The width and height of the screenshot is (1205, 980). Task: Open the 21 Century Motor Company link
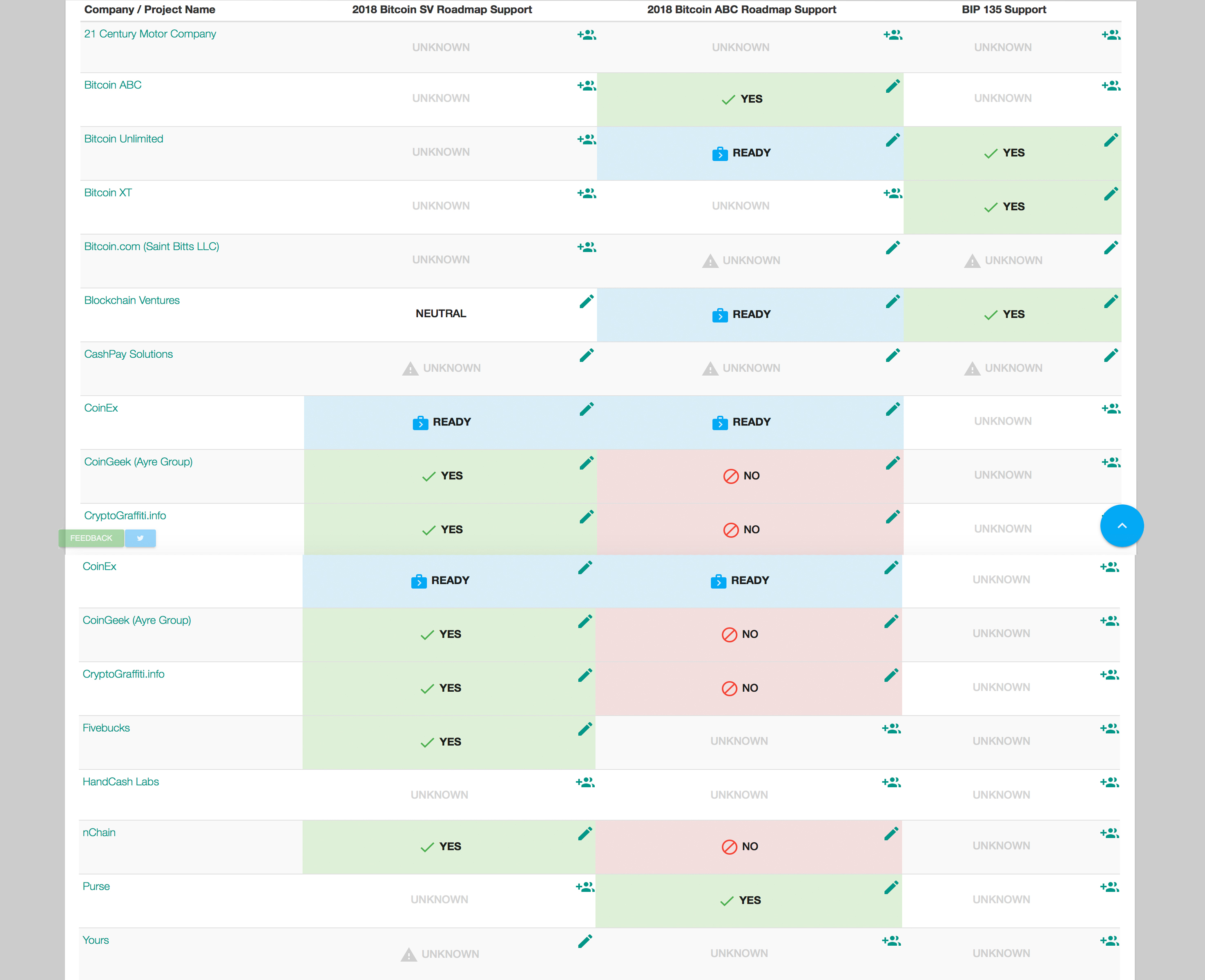(150, 34)
